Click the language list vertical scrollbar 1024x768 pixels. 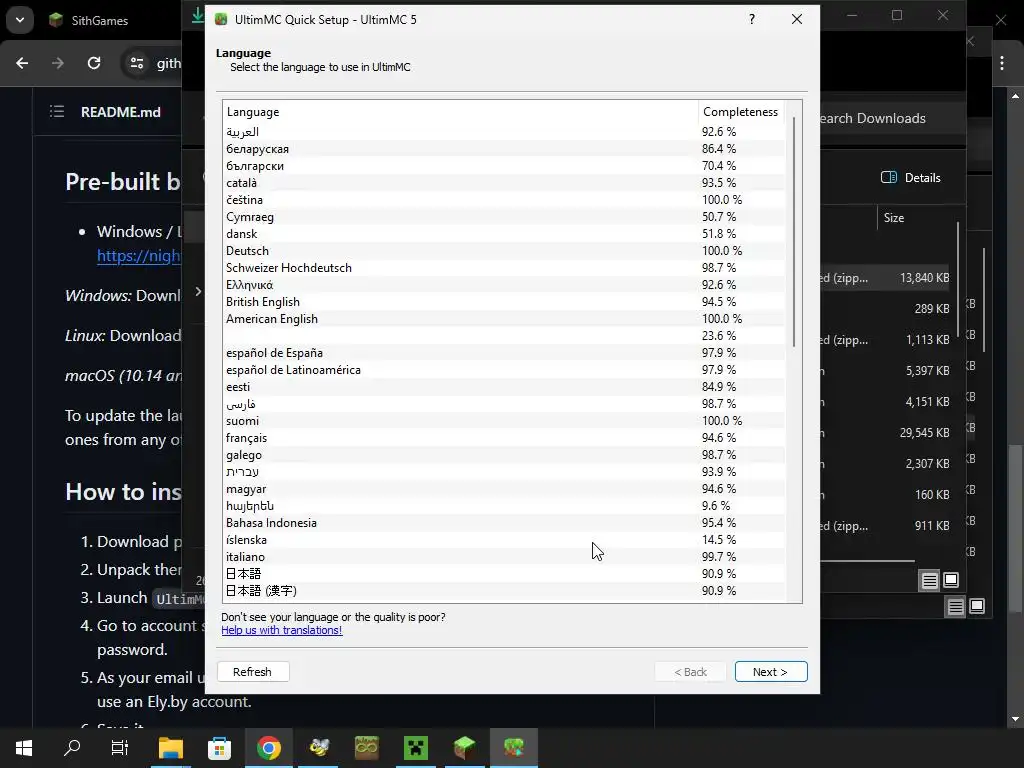click(x=794, y=232)
